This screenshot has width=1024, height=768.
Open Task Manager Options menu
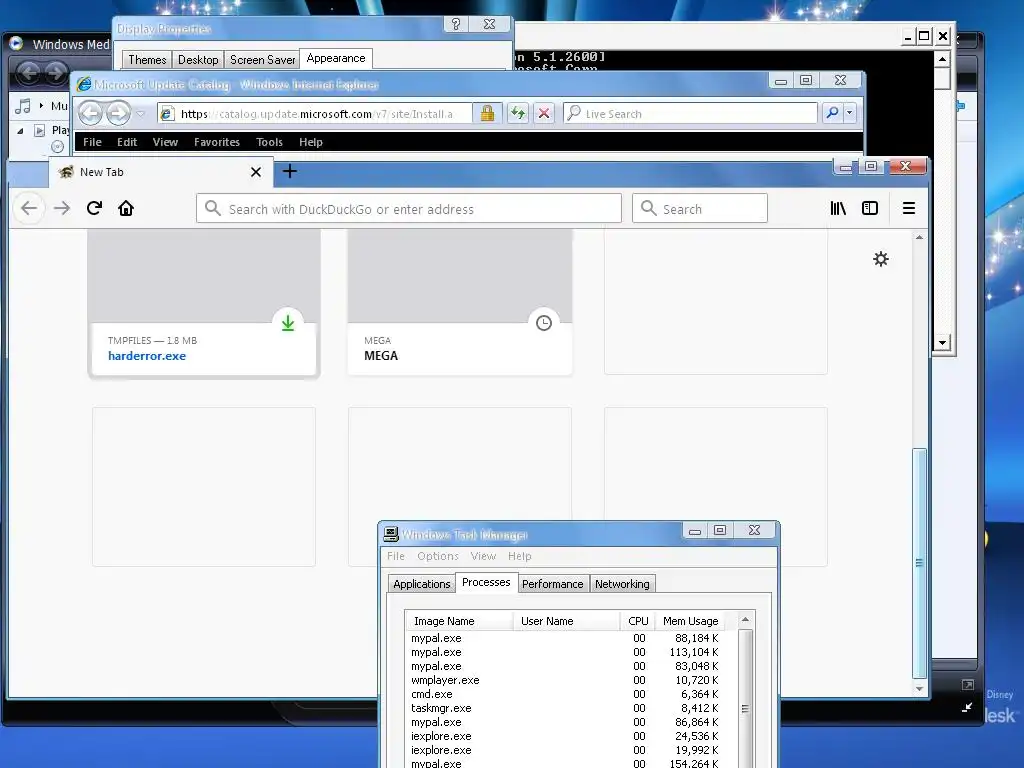coord(438,556)
